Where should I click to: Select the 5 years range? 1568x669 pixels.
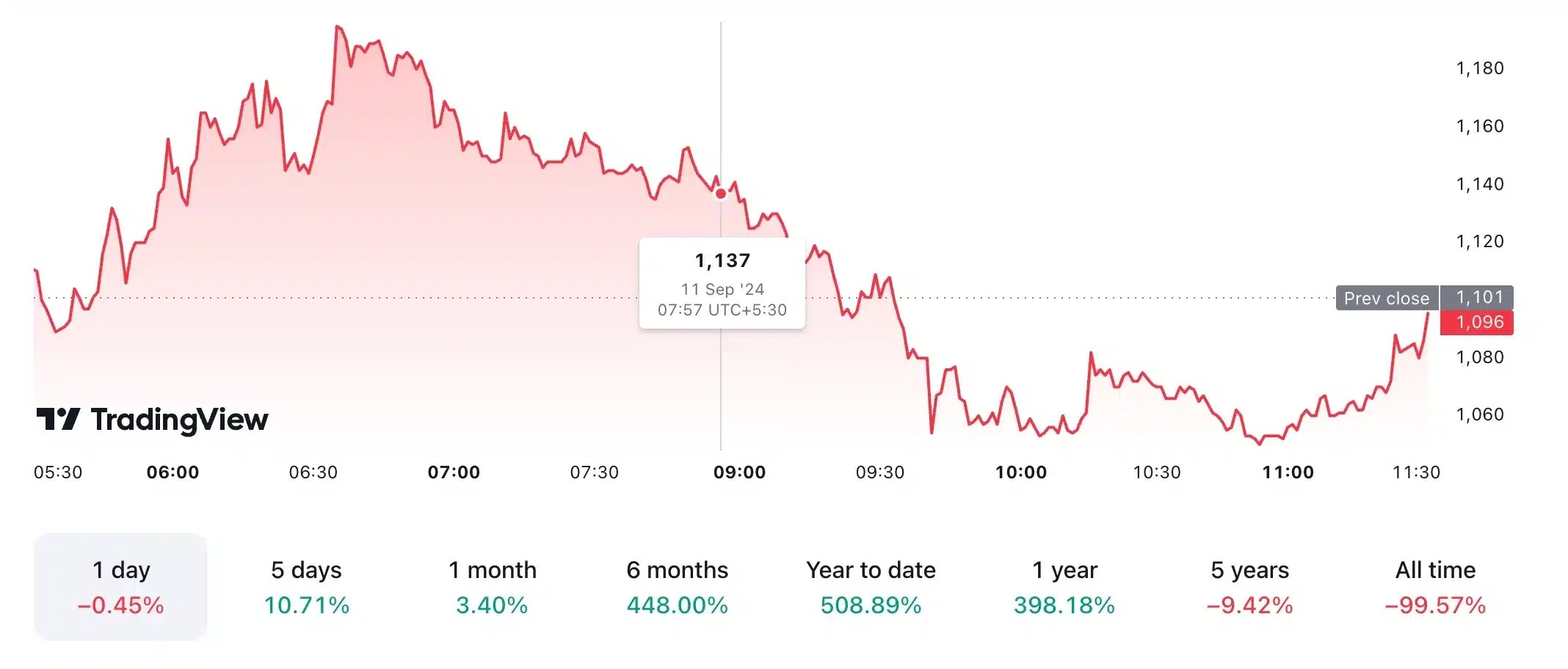pos(1249,587)
